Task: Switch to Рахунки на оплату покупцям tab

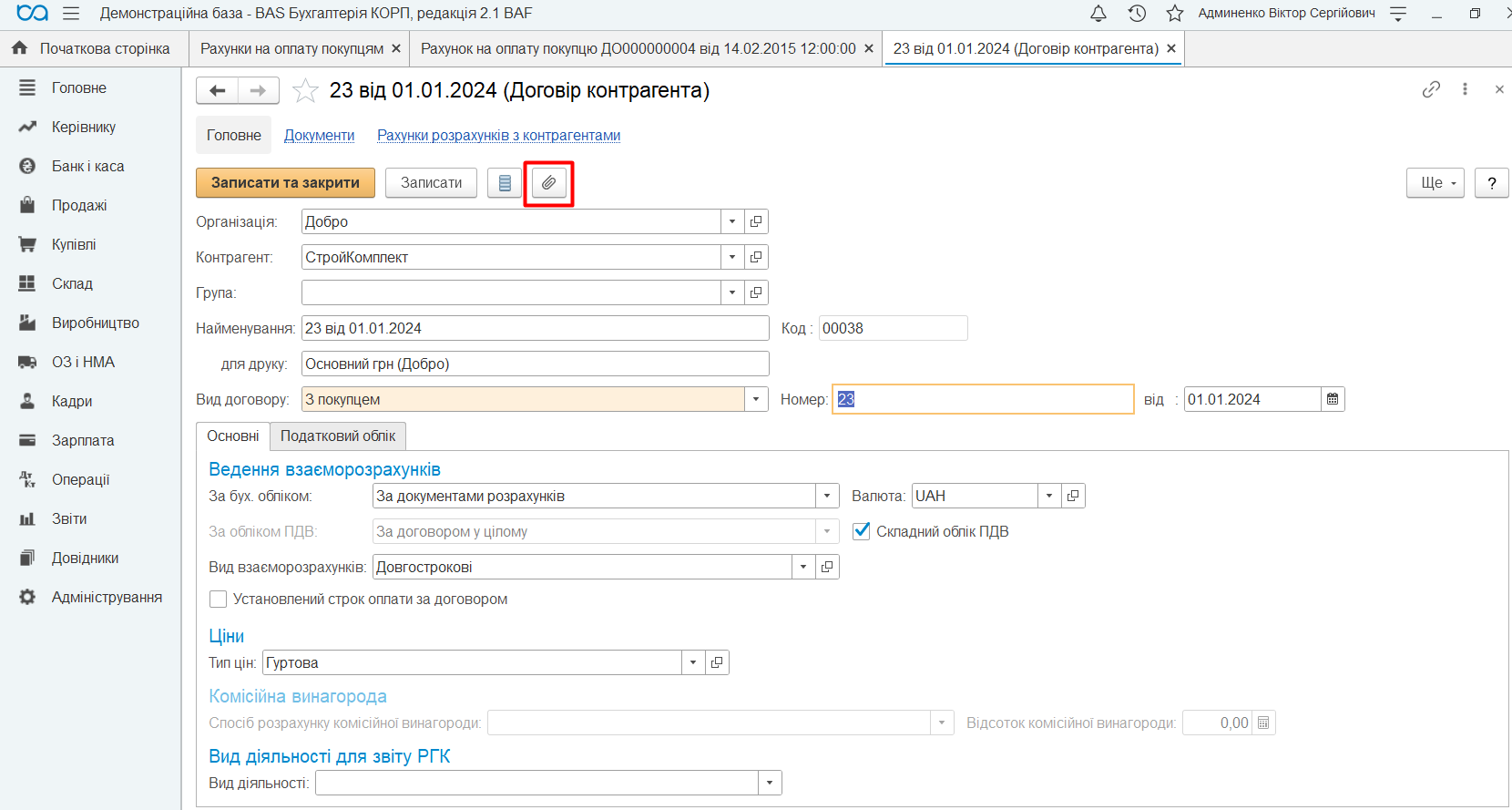Action: point(291,48)
